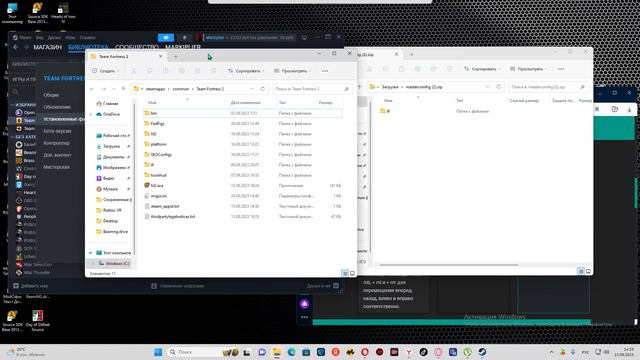Click the Создать button in Team Fortress 2 Explorer

[105, 71]
